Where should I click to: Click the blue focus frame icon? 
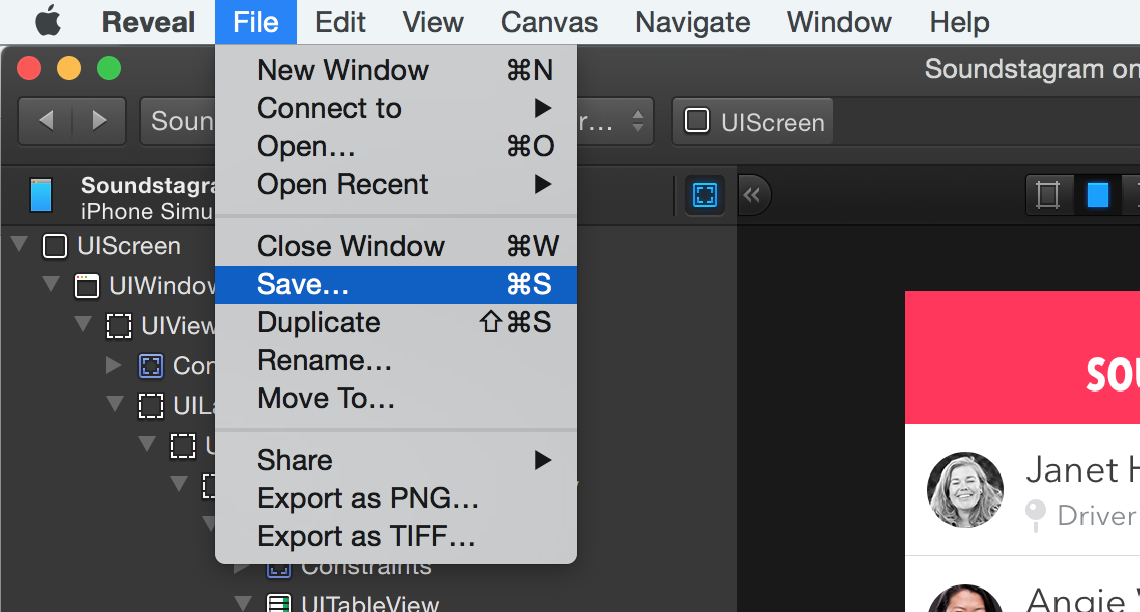tap(705, 195)
